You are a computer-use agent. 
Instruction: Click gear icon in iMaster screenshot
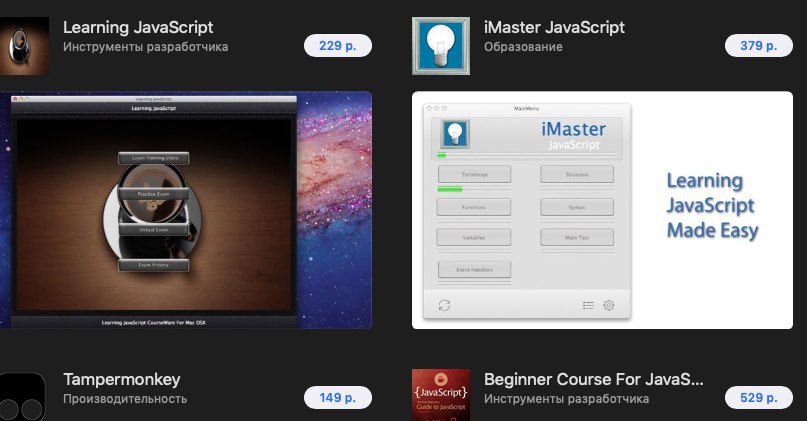click(x=609, y=305)
